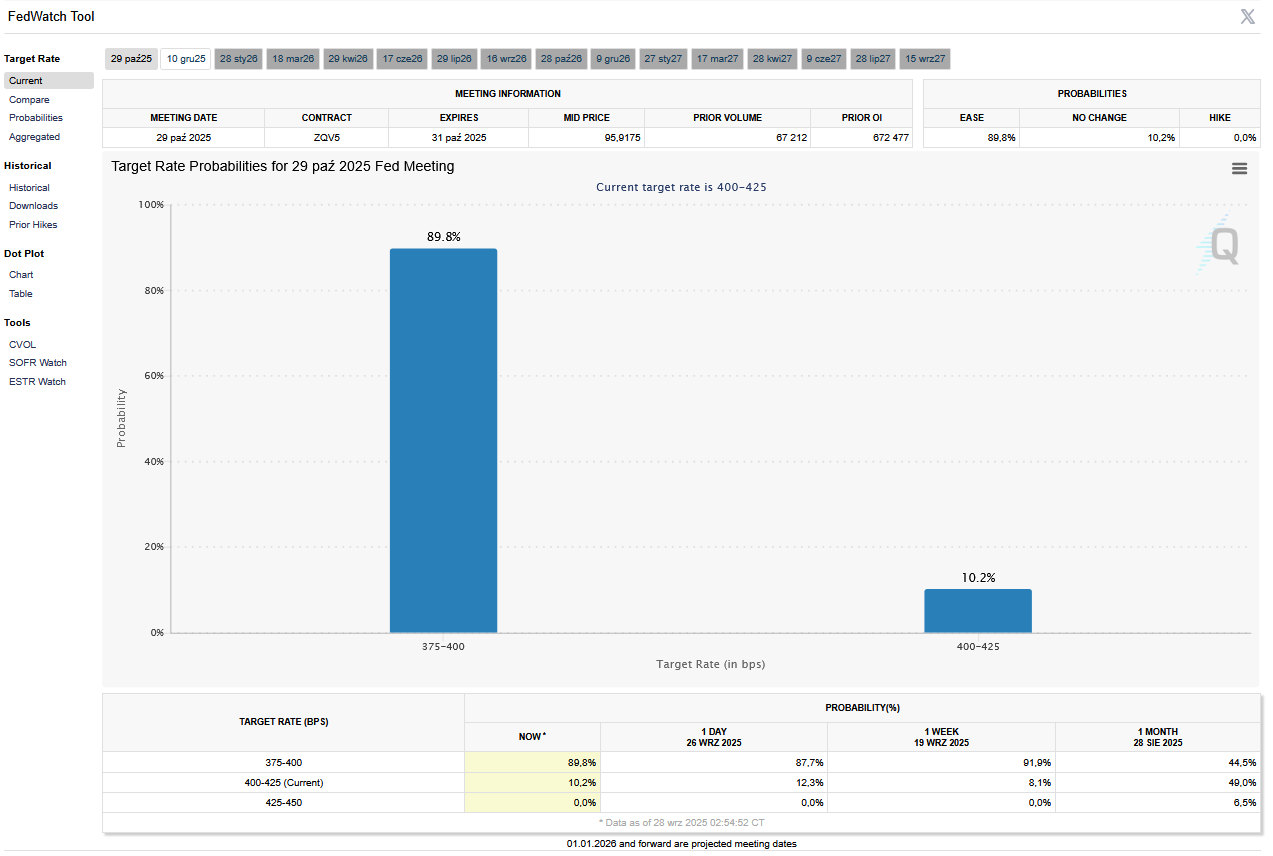Open SOFR Watch tool
The image size is (1273, 856).
point(38,363)
